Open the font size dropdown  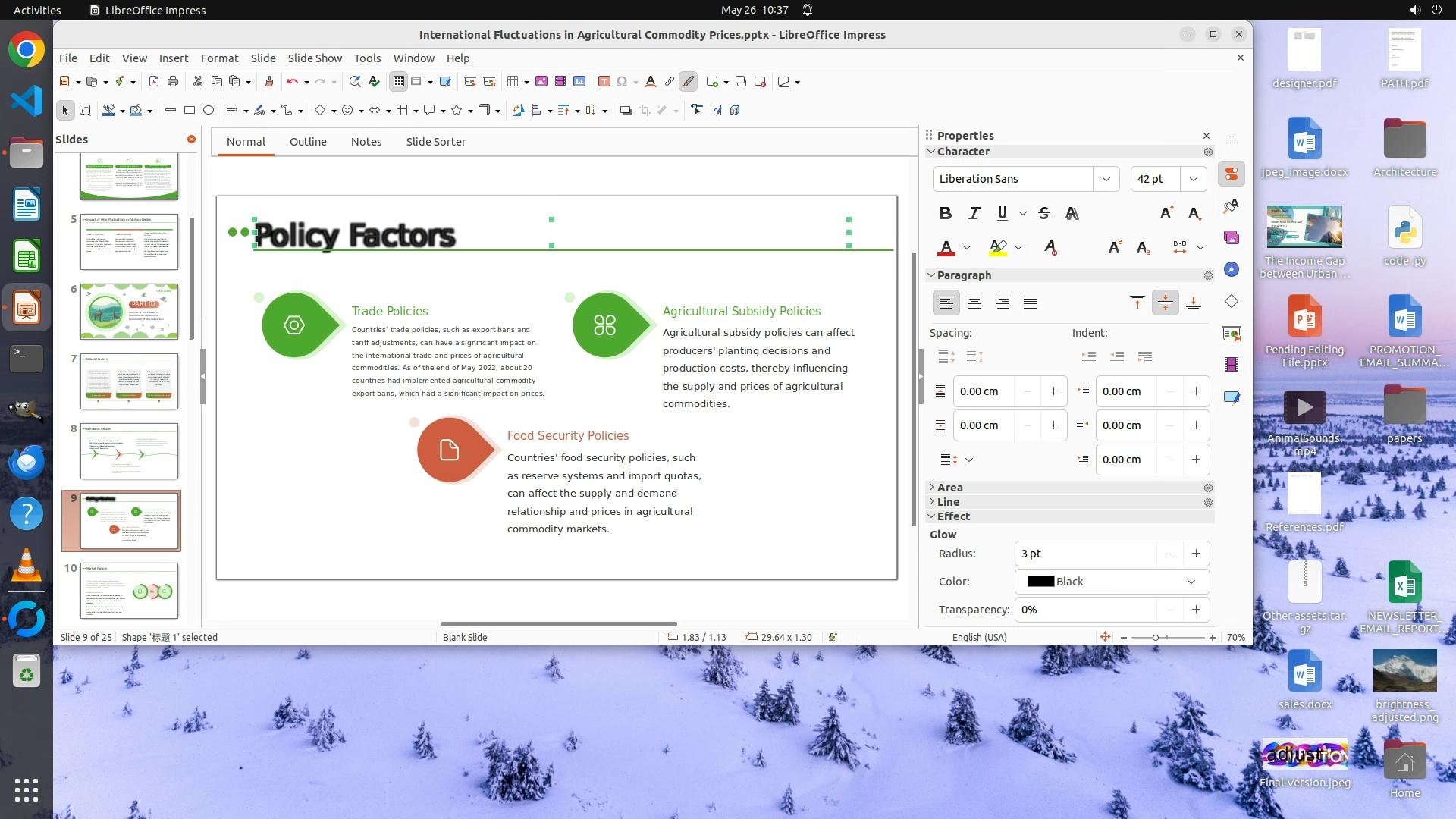(x=1193, y=179)
